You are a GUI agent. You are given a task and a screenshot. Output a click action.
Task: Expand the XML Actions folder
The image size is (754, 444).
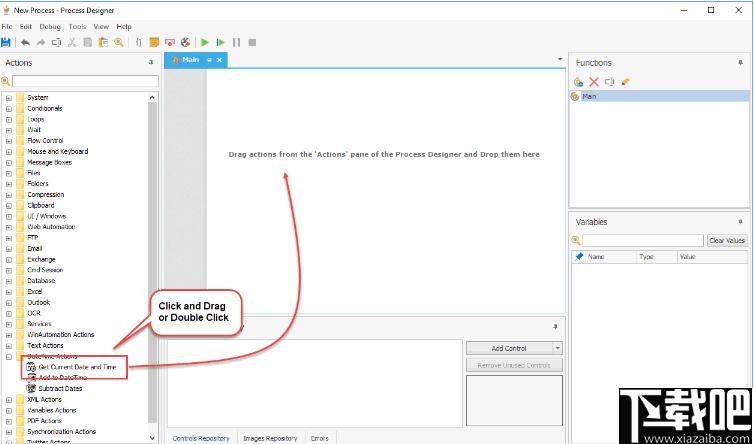point(9,400)
